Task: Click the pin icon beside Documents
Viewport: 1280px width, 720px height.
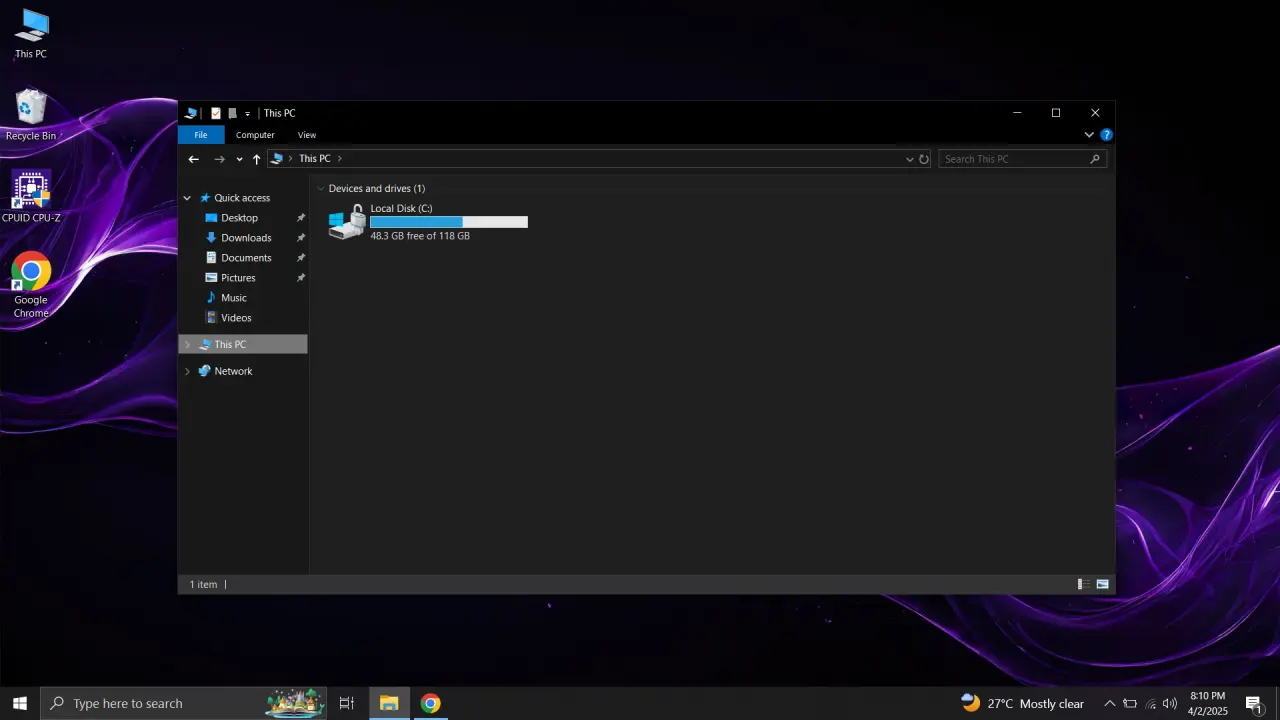Action: tap(301, 258)
